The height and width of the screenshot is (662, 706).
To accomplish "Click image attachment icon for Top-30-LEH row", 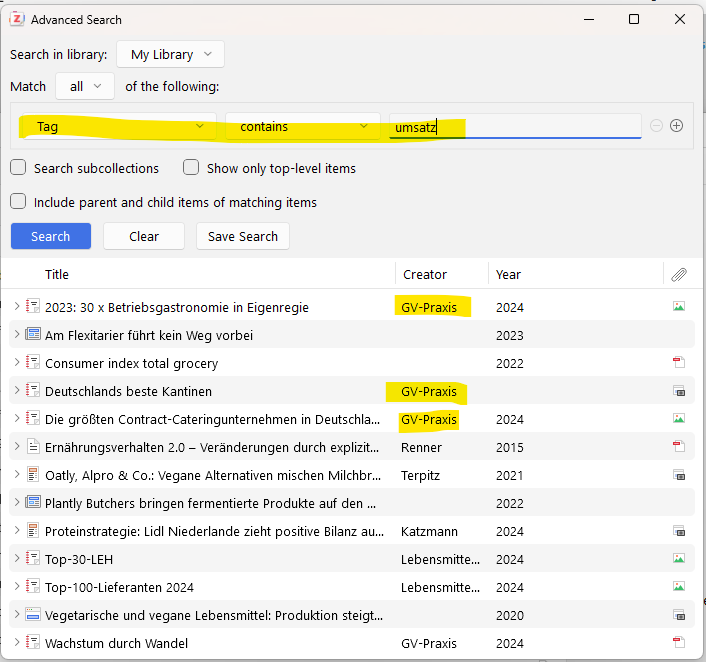I will coord(679,559).
